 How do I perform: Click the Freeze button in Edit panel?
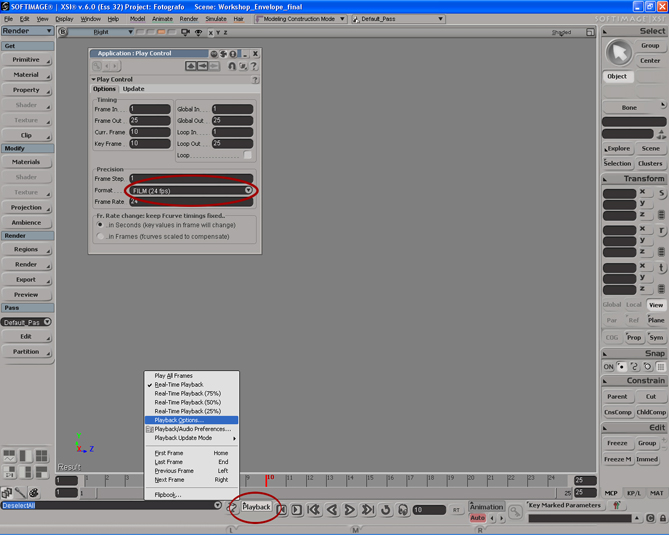click(617, 443)
